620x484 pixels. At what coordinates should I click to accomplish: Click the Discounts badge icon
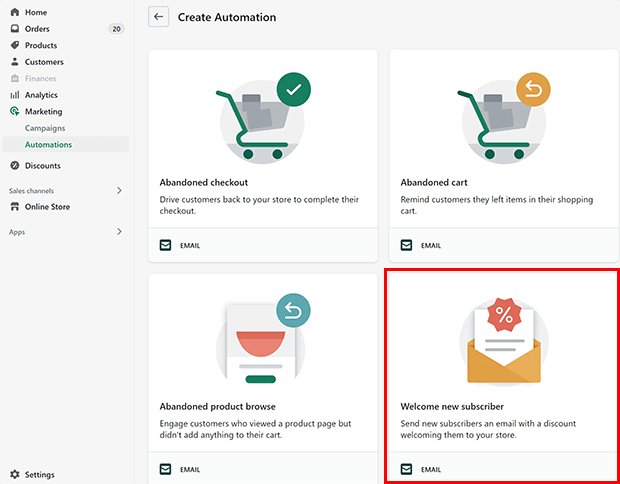point(15,166)
